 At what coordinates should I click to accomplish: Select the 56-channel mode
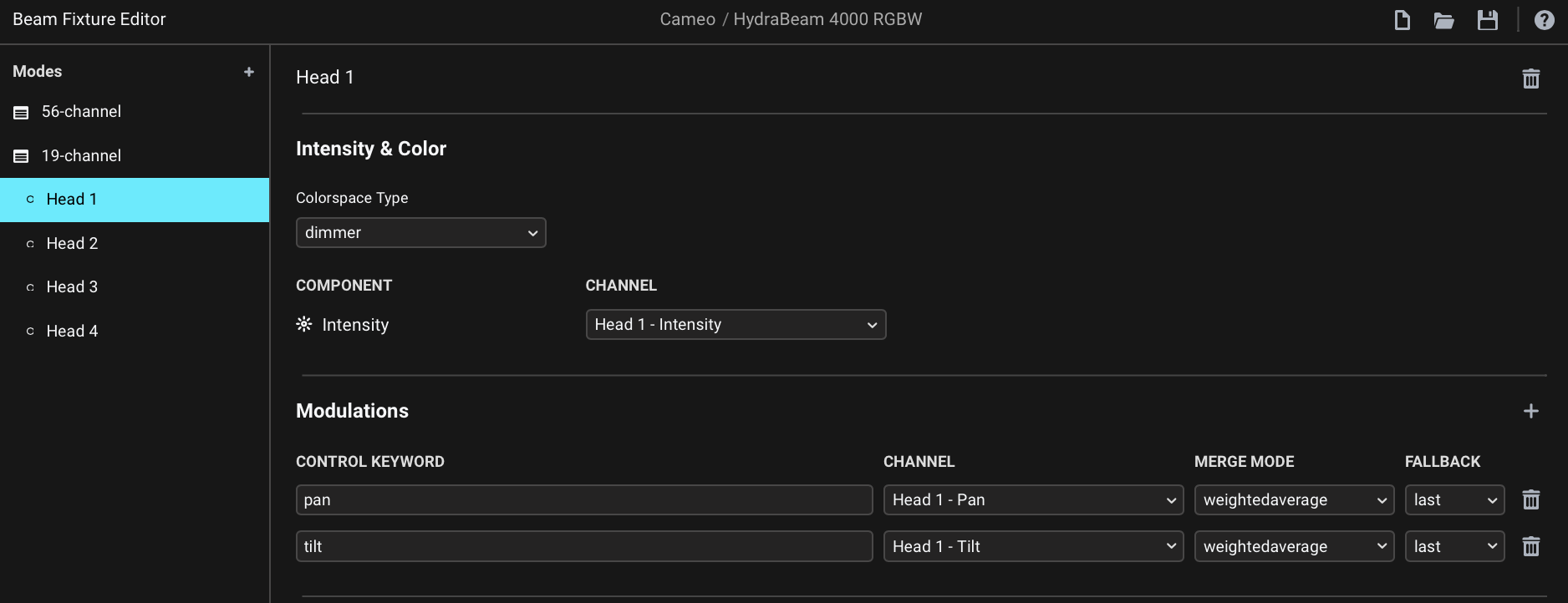(81, 112)
